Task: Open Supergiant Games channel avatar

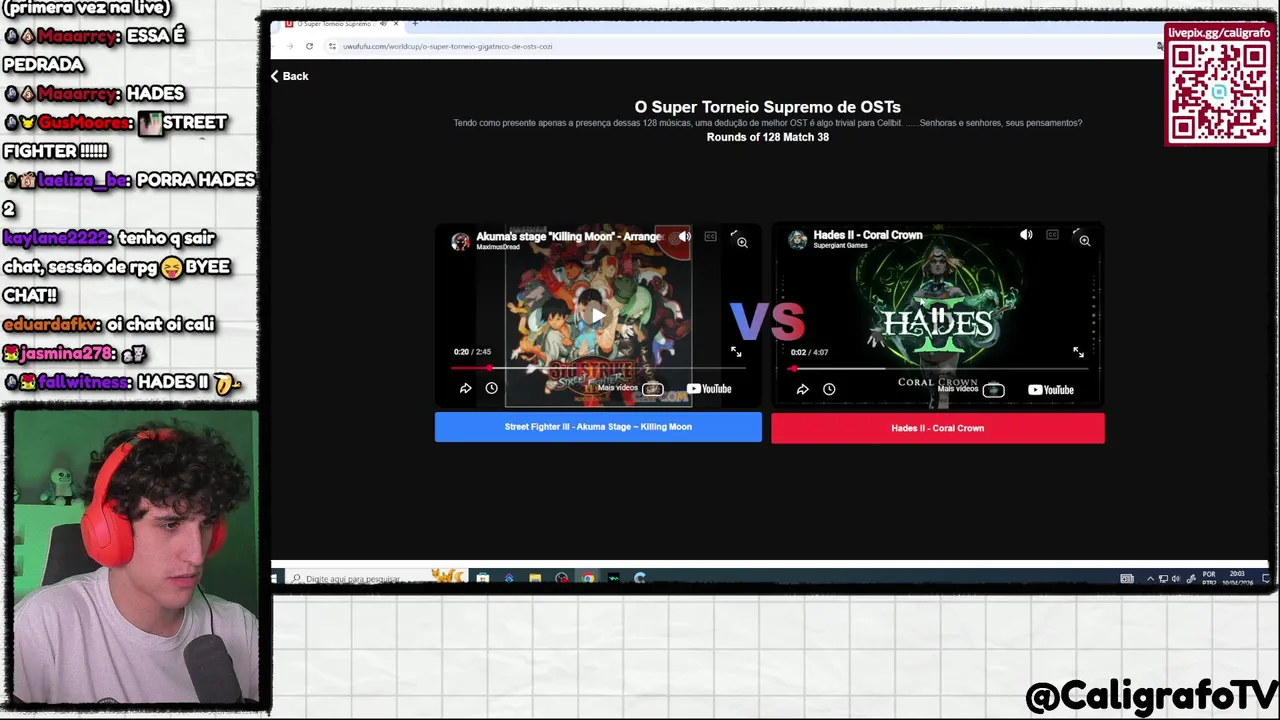Action: 798,240
